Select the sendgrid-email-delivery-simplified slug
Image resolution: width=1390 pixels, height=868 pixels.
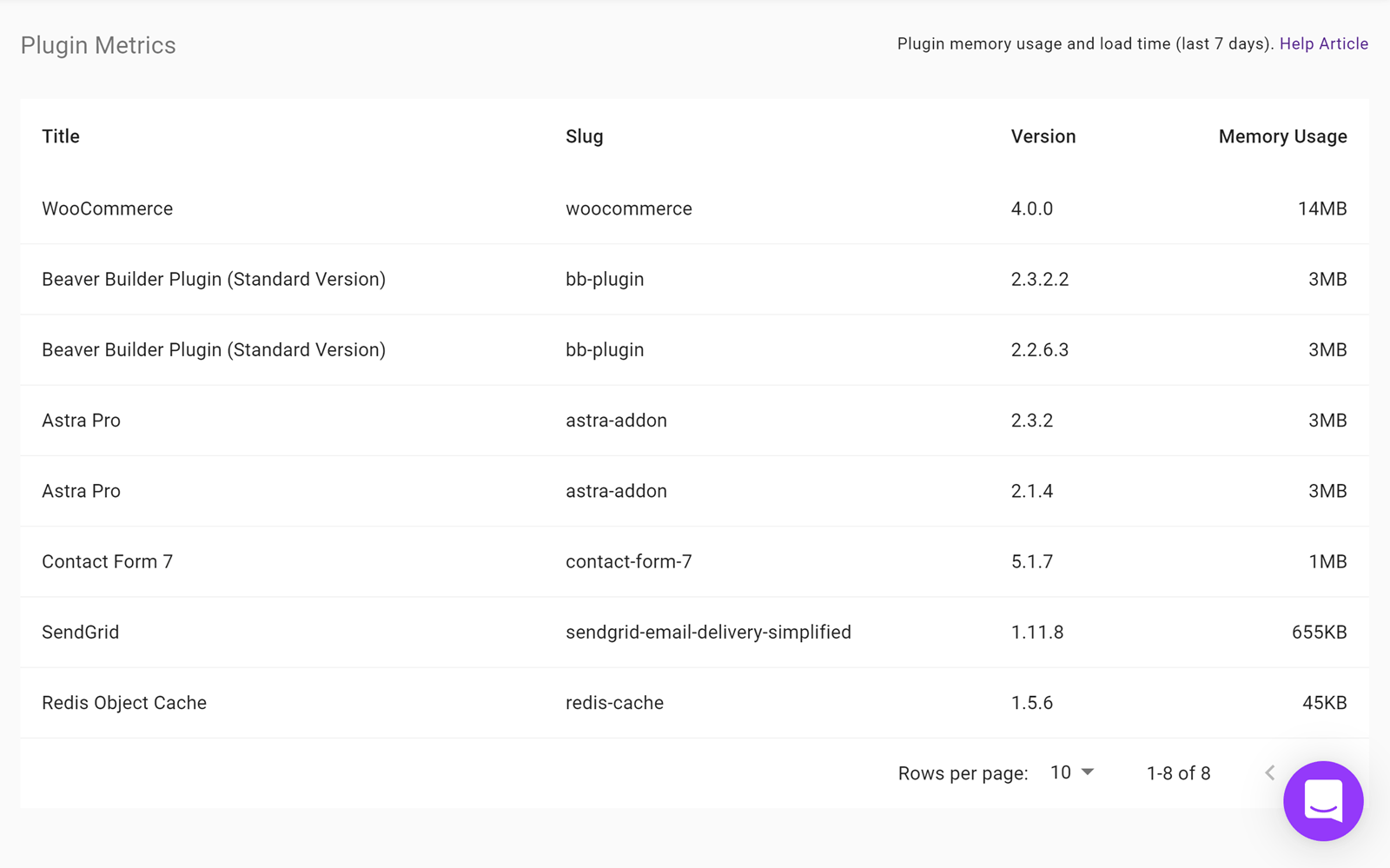[x=708, y=632]
